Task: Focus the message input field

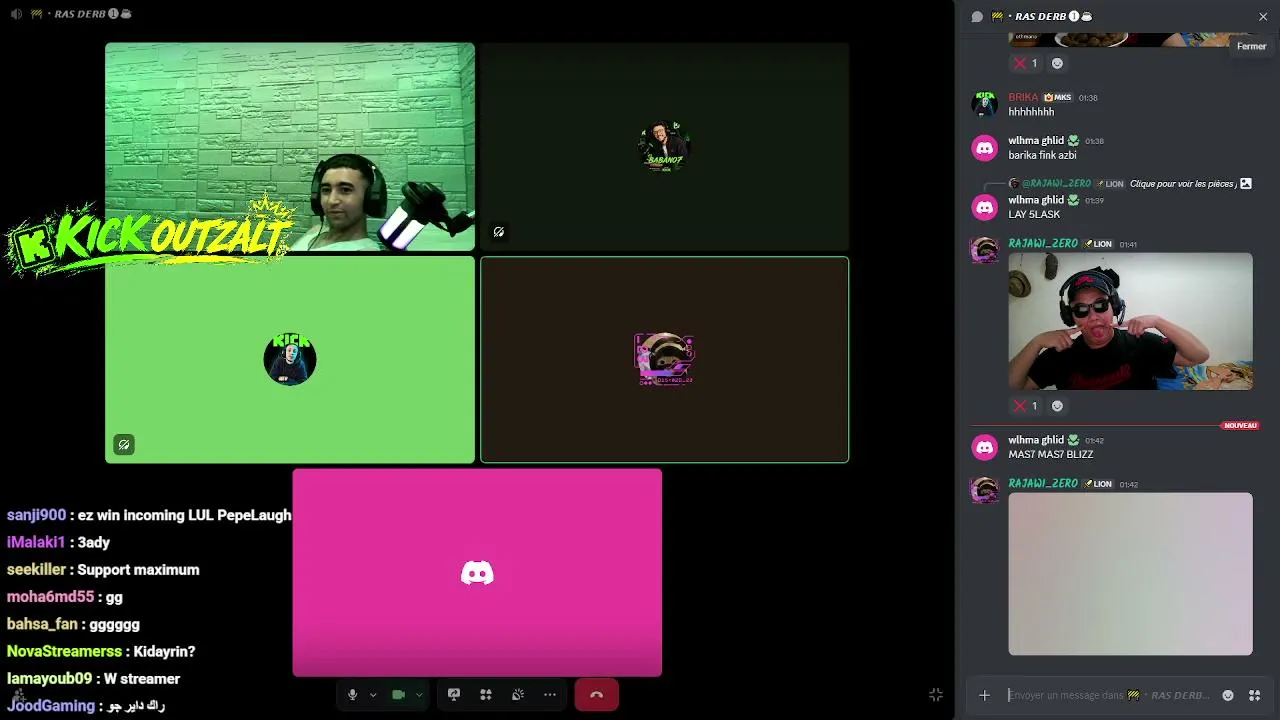Action: click(1110, 695)
